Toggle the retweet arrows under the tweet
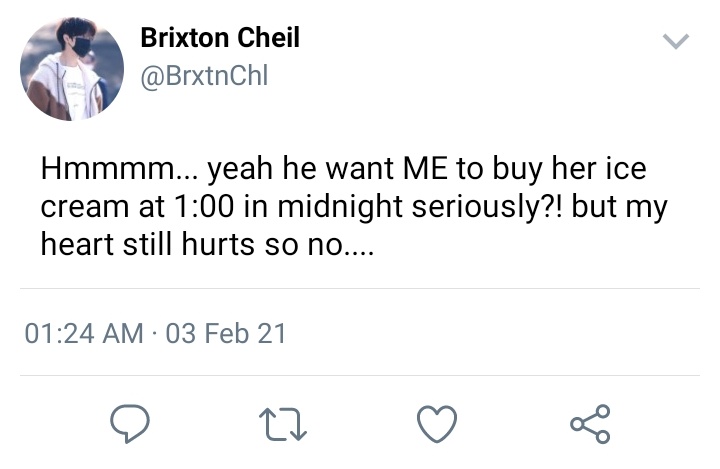720x469 pixels. 283,425
